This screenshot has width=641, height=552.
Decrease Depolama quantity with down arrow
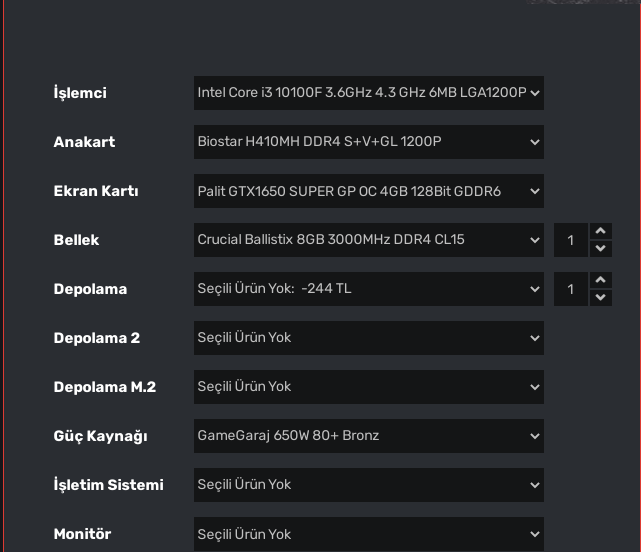(600, 297)
